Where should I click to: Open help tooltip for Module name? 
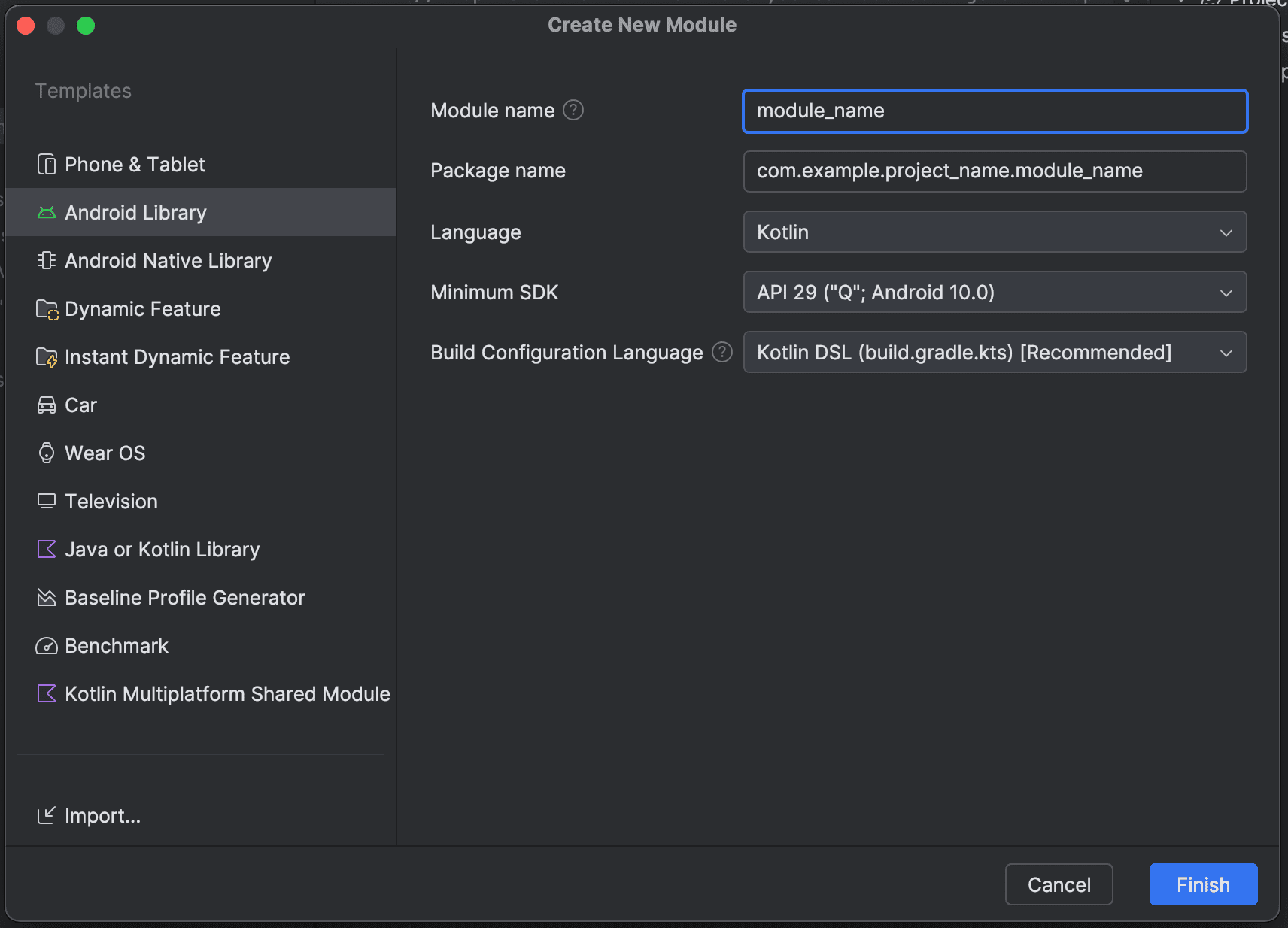(573, 111)
